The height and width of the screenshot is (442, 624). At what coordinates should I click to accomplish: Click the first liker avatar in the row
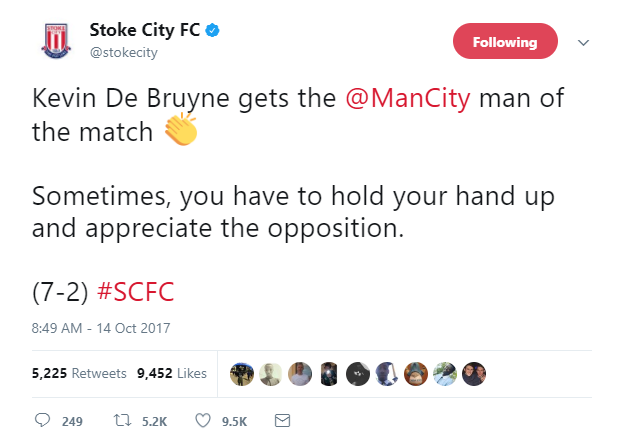(x=240, y=373)
